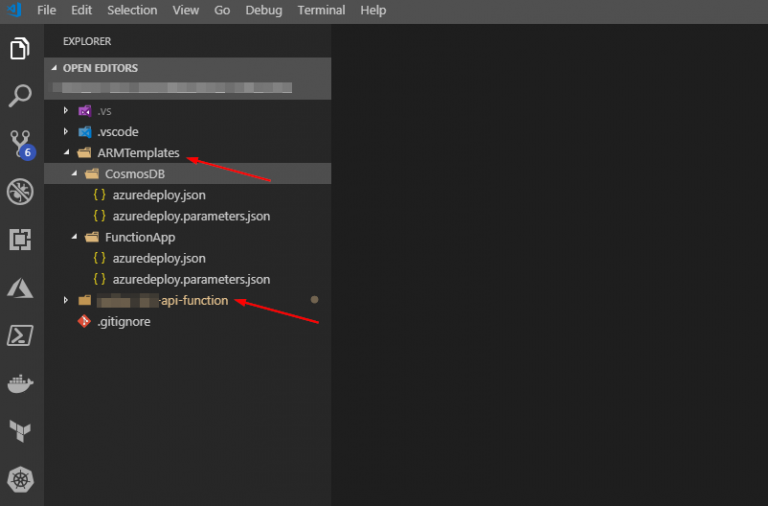Open the Docker whale icon
The image size is (768, 506).
coord(20,384)
